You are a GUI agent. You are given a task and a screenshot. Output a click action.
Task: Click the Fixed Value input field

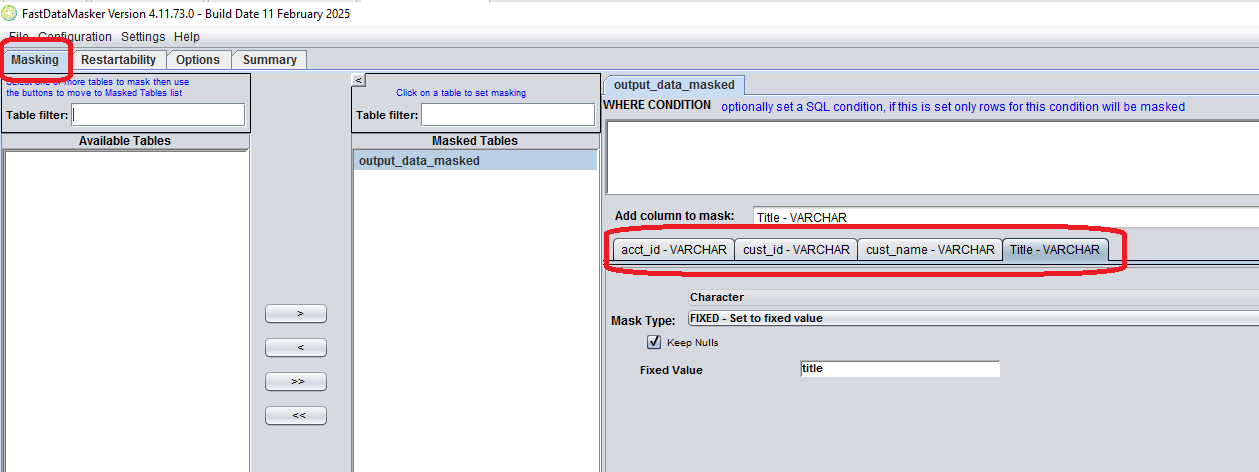(900, 369)
